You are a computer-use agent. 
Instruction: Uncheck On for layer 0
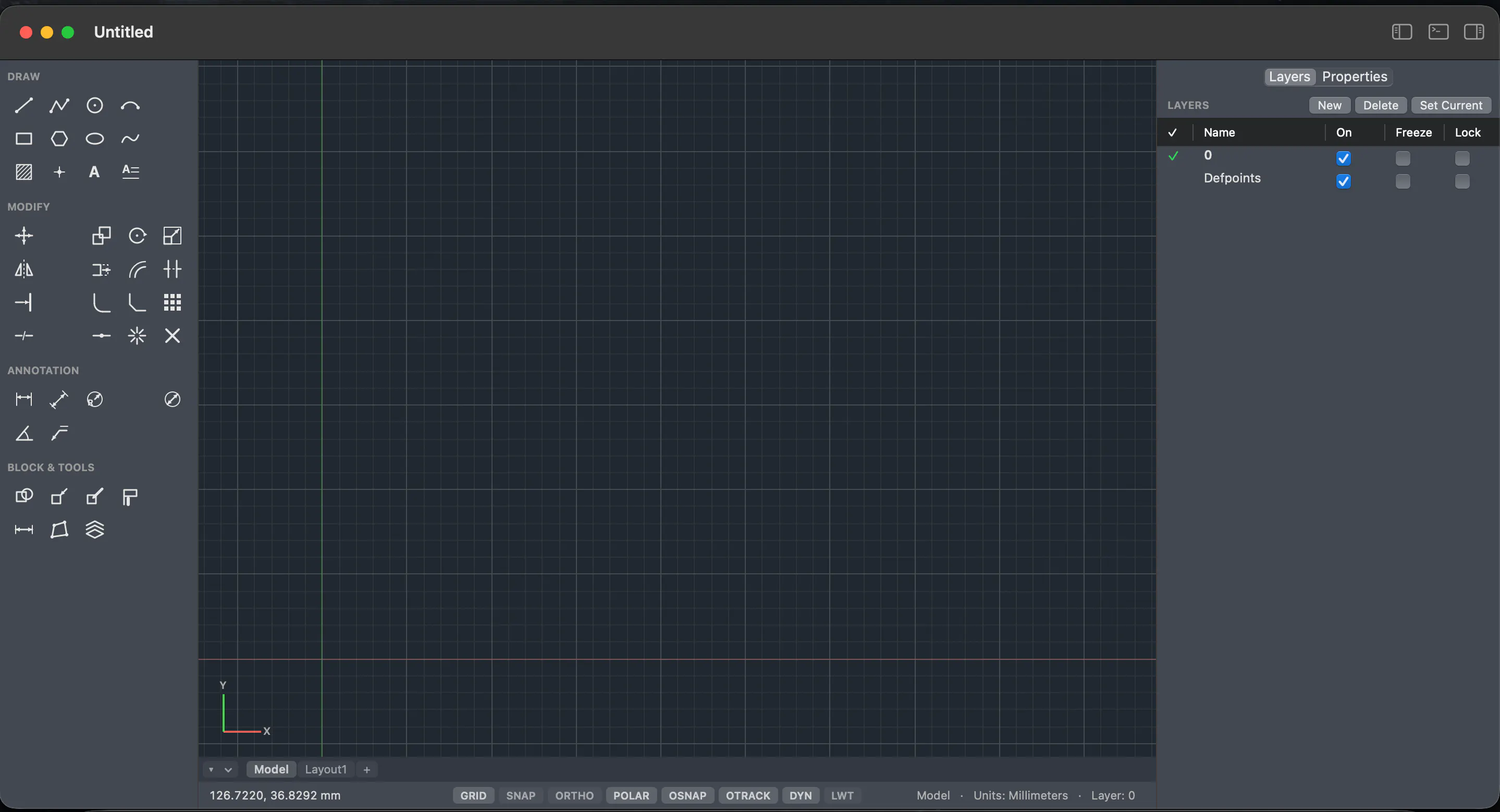1343,158
